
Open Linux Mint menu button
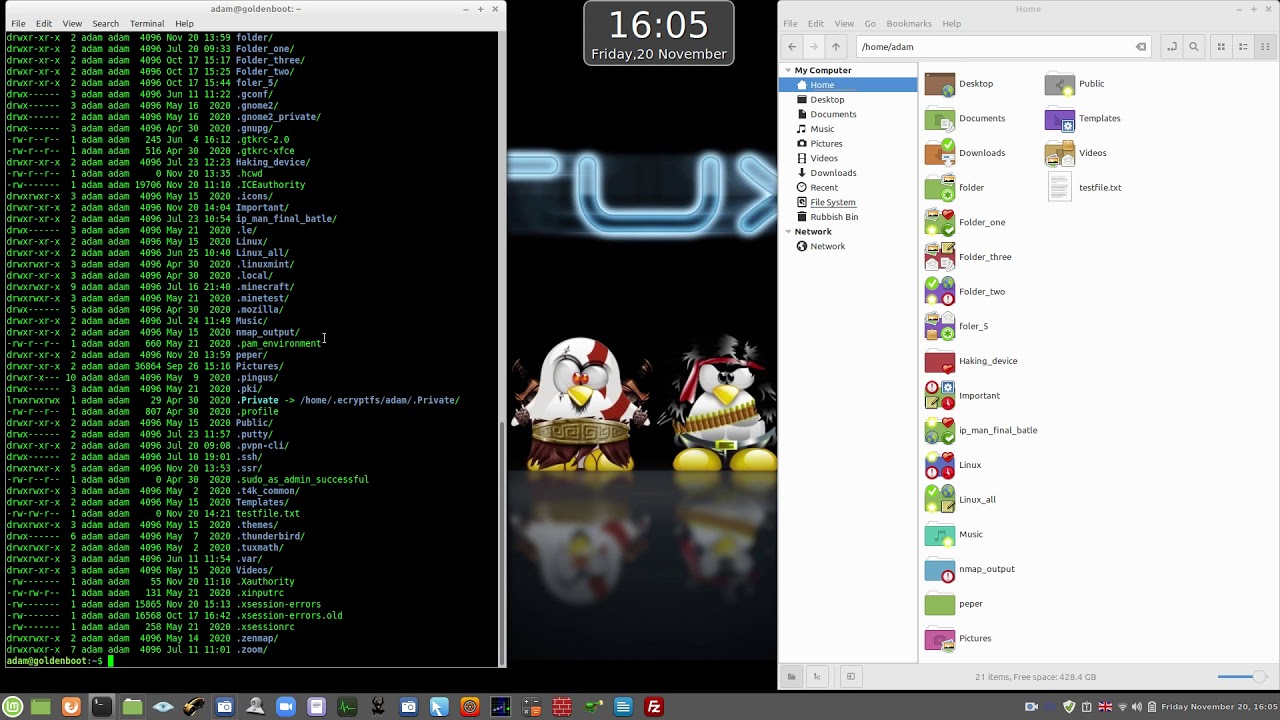pyautogui.click(x=12, y=707)
